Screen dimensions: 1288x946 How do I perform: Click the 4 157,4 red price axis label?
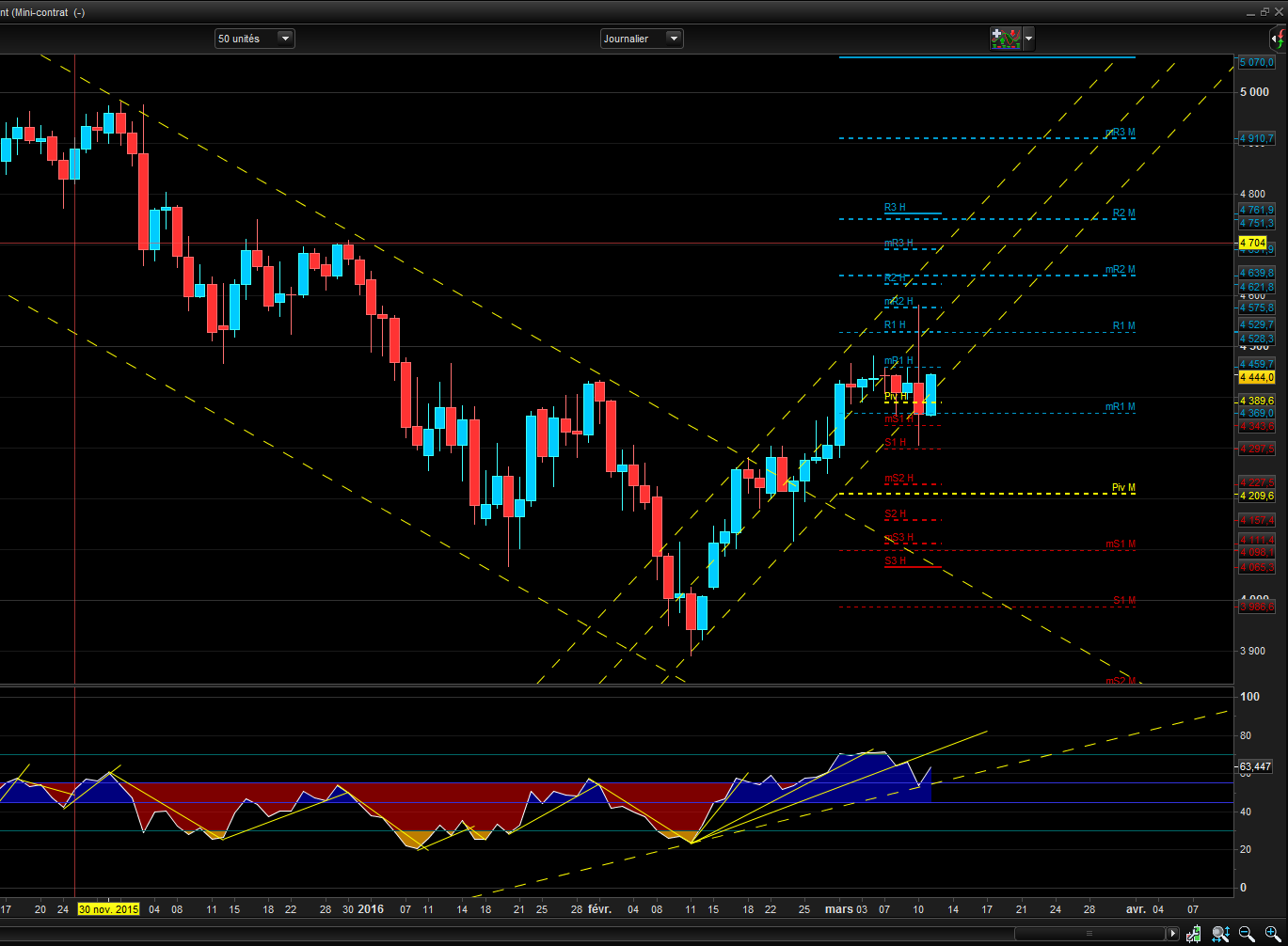[1256, 520]
